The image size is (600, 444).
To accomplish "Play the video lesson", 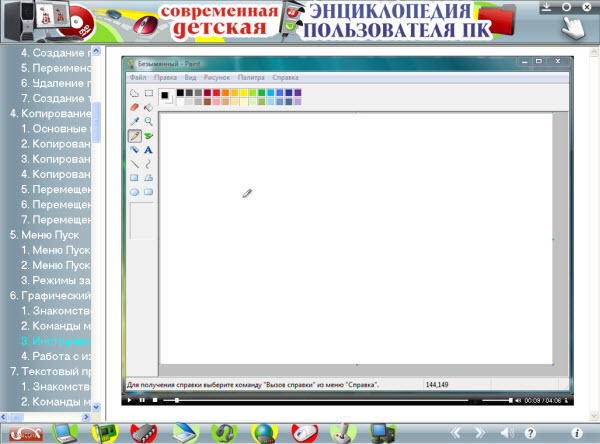I will [129, 400].
